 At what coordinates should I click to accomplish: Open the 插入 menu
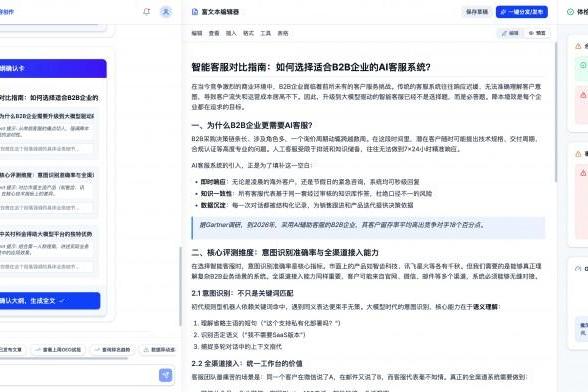(x=231, y=33)
